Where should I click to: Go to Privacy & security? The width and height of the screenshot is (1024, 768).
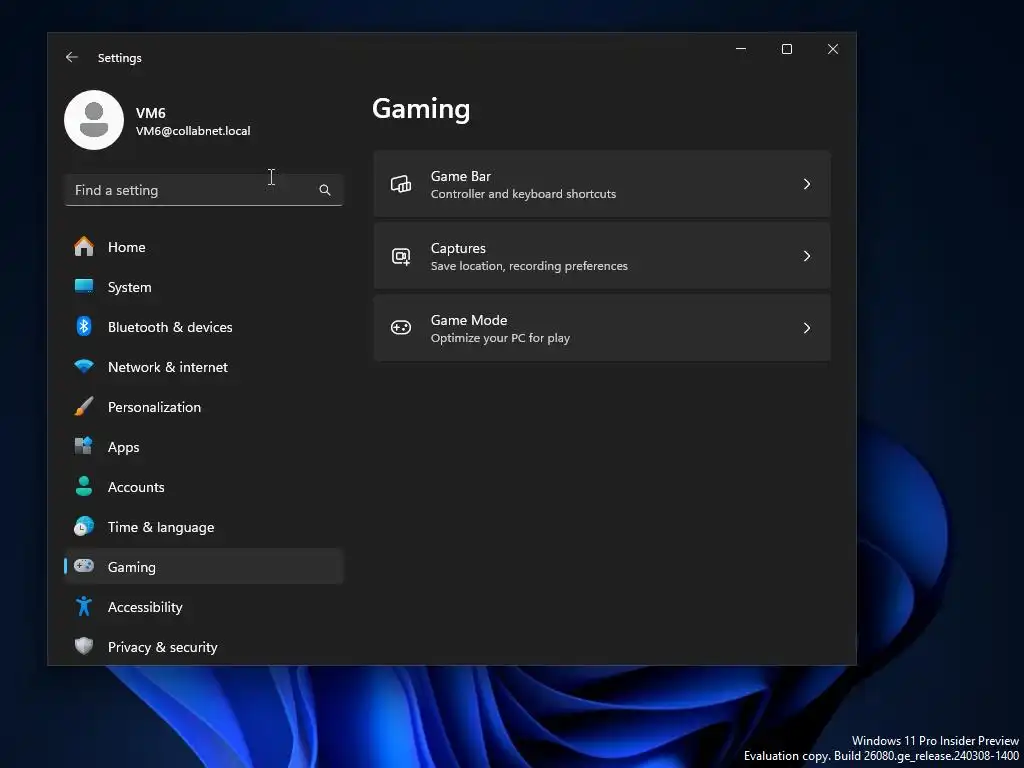pyautogui.click(x=204, y=647)
